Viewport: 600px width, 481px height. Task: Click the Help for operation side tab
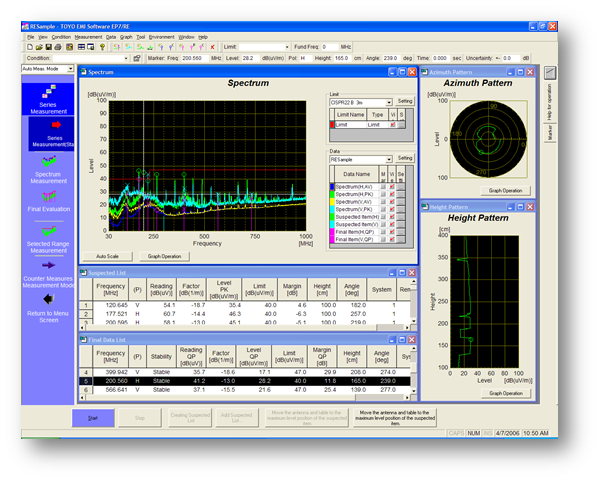click(550, 102)
